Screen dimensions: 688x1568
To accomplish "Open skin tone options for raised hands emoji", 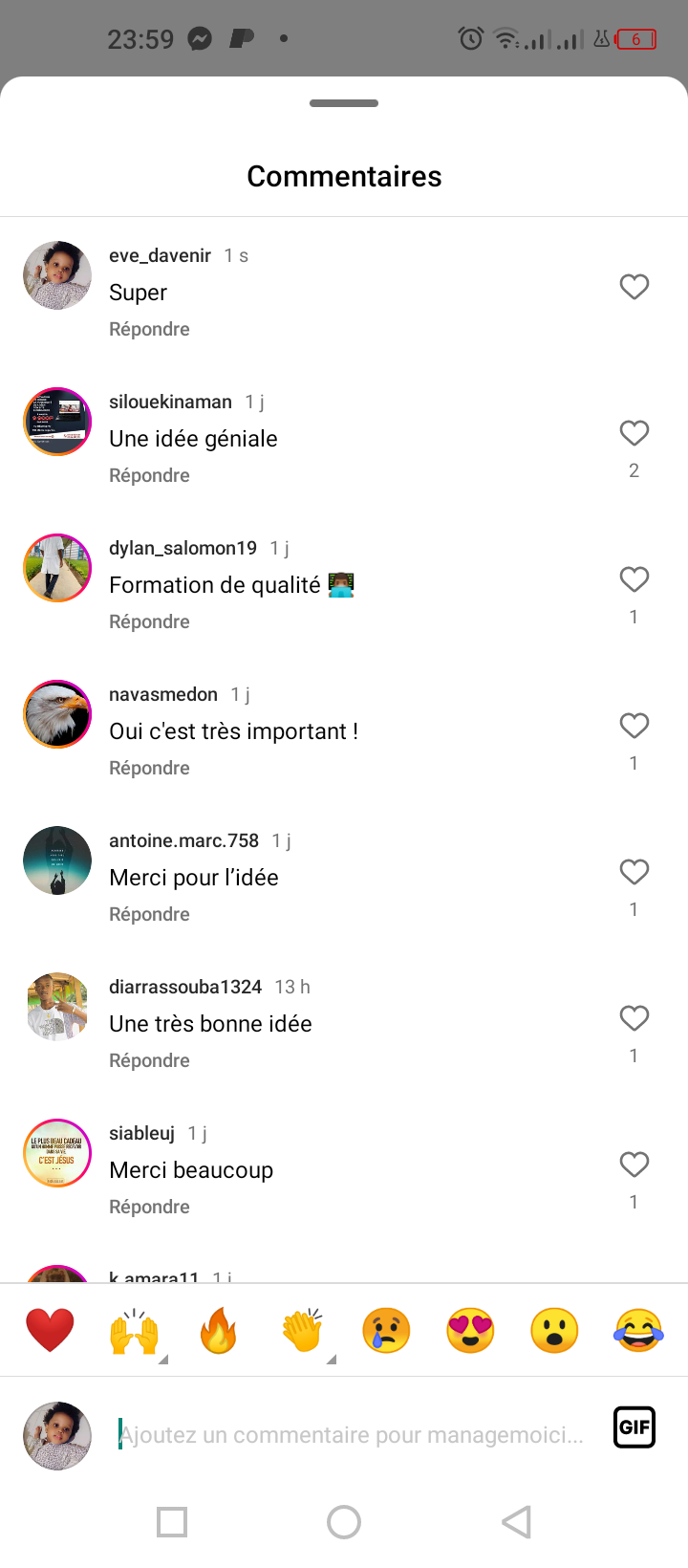I will (163, 1359).
